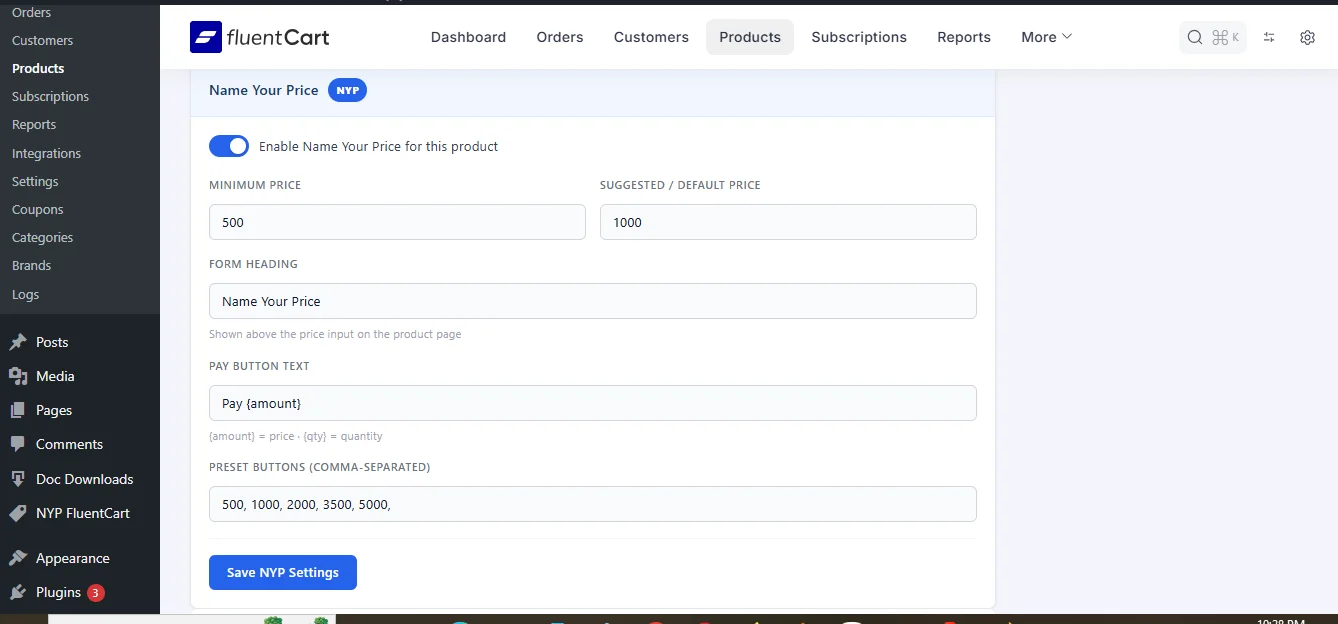1338x624 pixels.
Task: Click the Form Heading input field
Action: pos(593,301)
